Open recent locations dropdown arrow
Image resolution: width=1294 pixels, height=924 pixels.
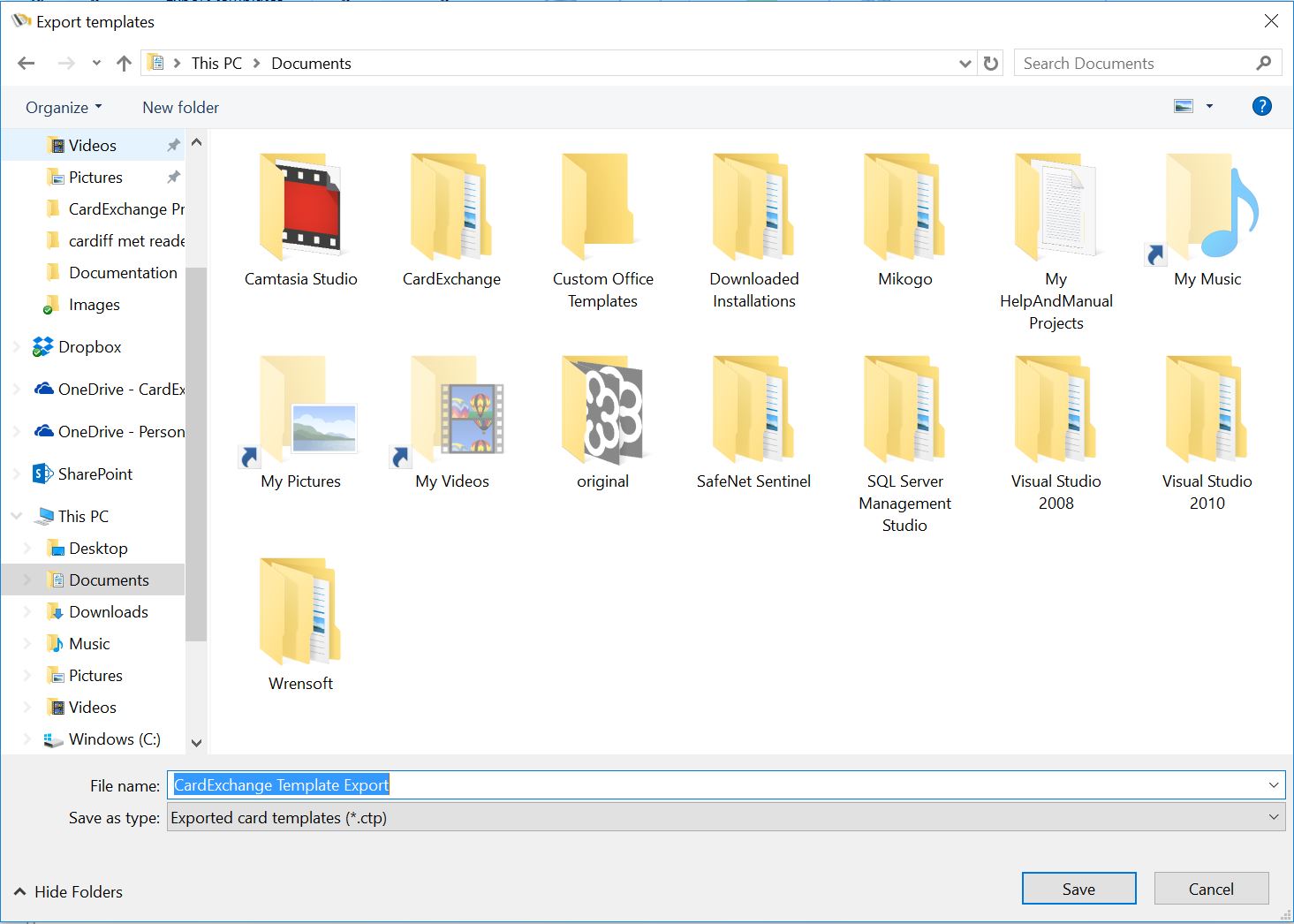96,63
